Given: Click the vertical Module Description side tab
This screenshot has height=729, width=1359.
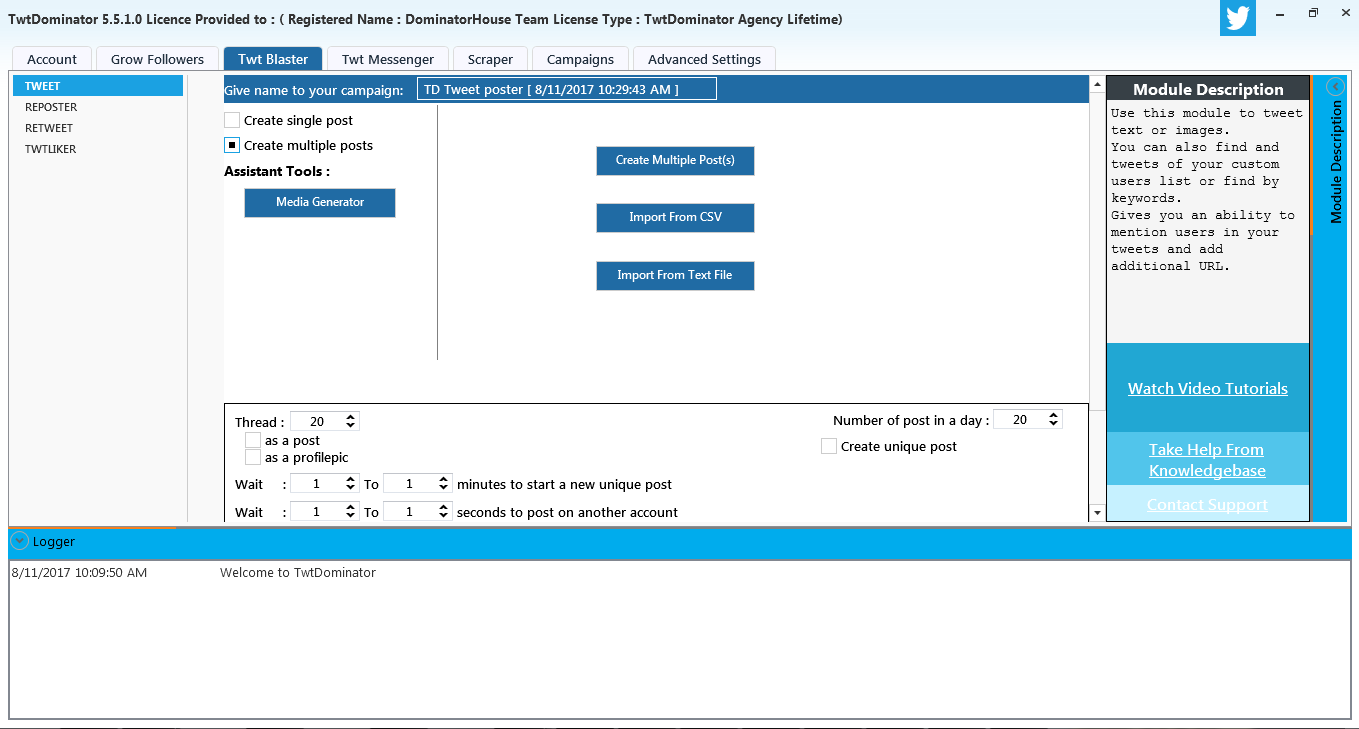Looking at the screenshot, I should tap(1336, 162).
